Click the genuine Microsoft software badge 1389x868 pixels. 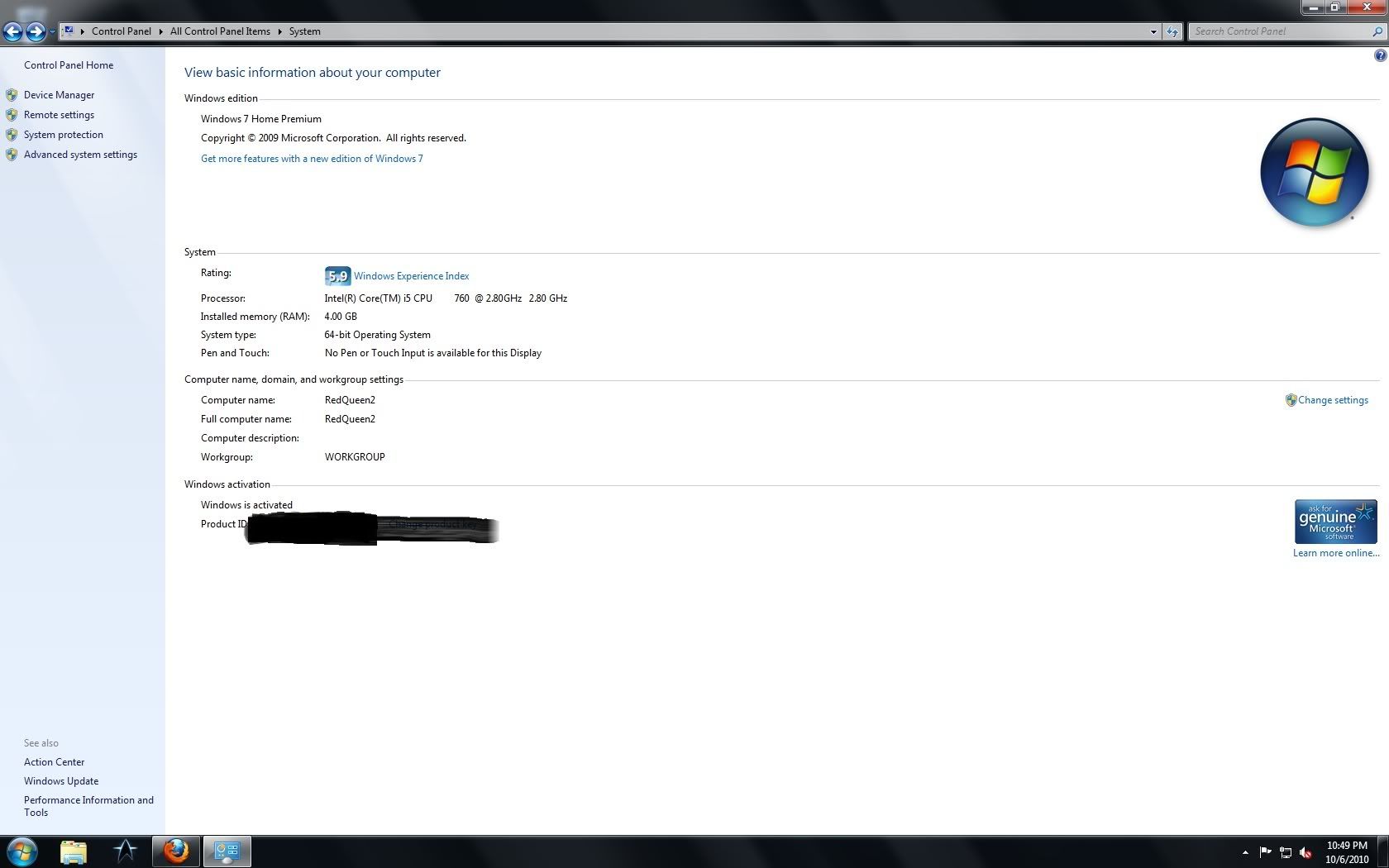click(x=1335, y=522)
